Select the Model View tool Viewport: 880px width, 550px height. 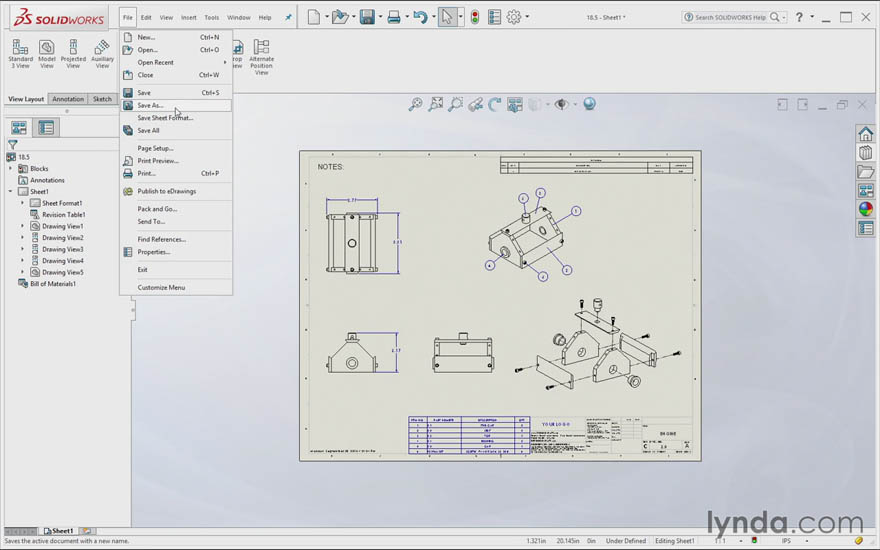pyautogui.click(x=47, y=54)
